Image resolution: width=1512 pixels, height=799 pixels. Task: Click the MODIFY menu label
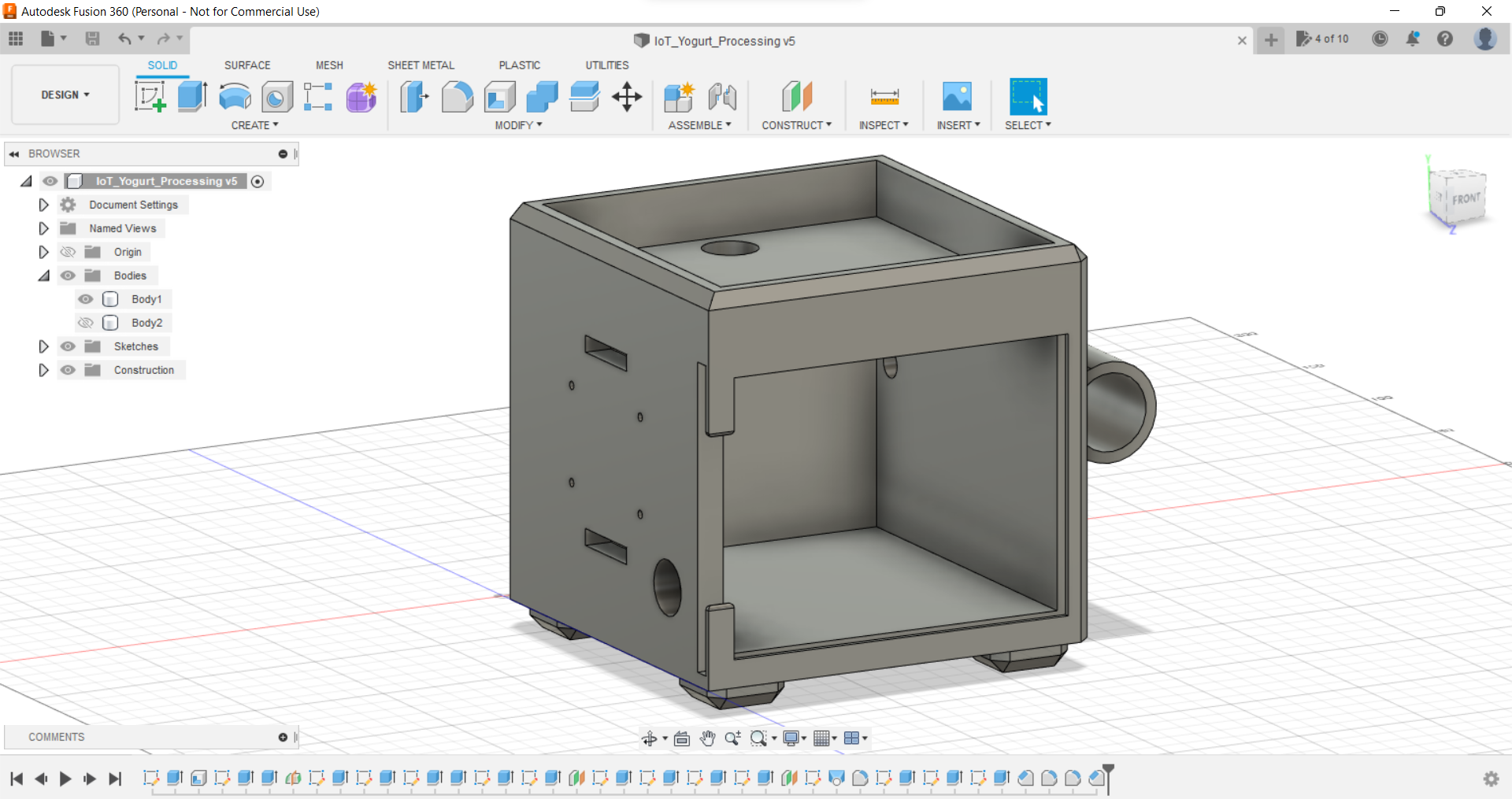click(518, 125)
